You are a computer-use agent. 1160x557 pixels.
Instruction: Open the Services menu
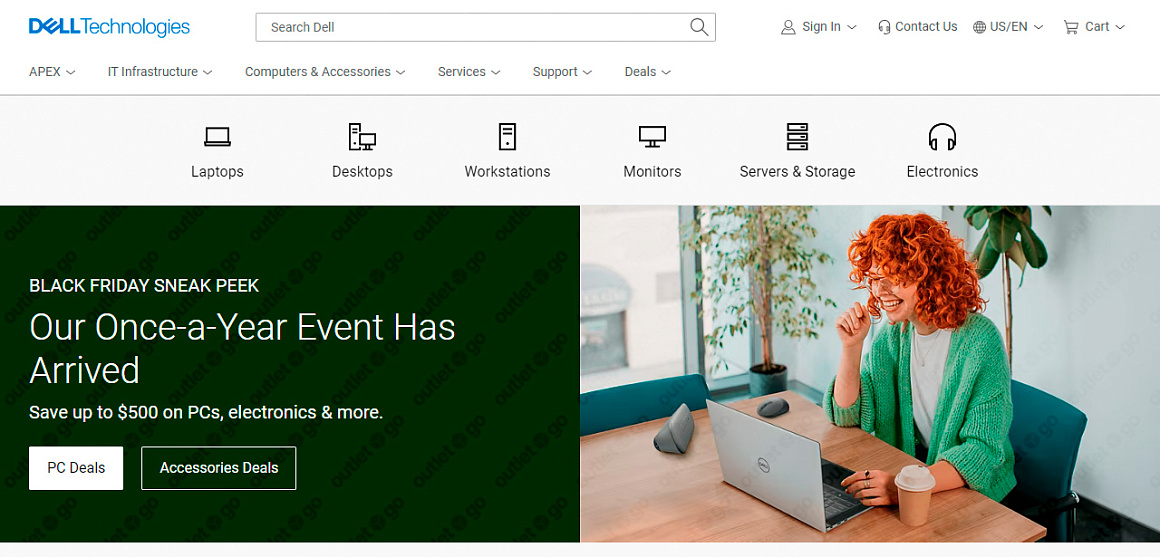[469, 72]
